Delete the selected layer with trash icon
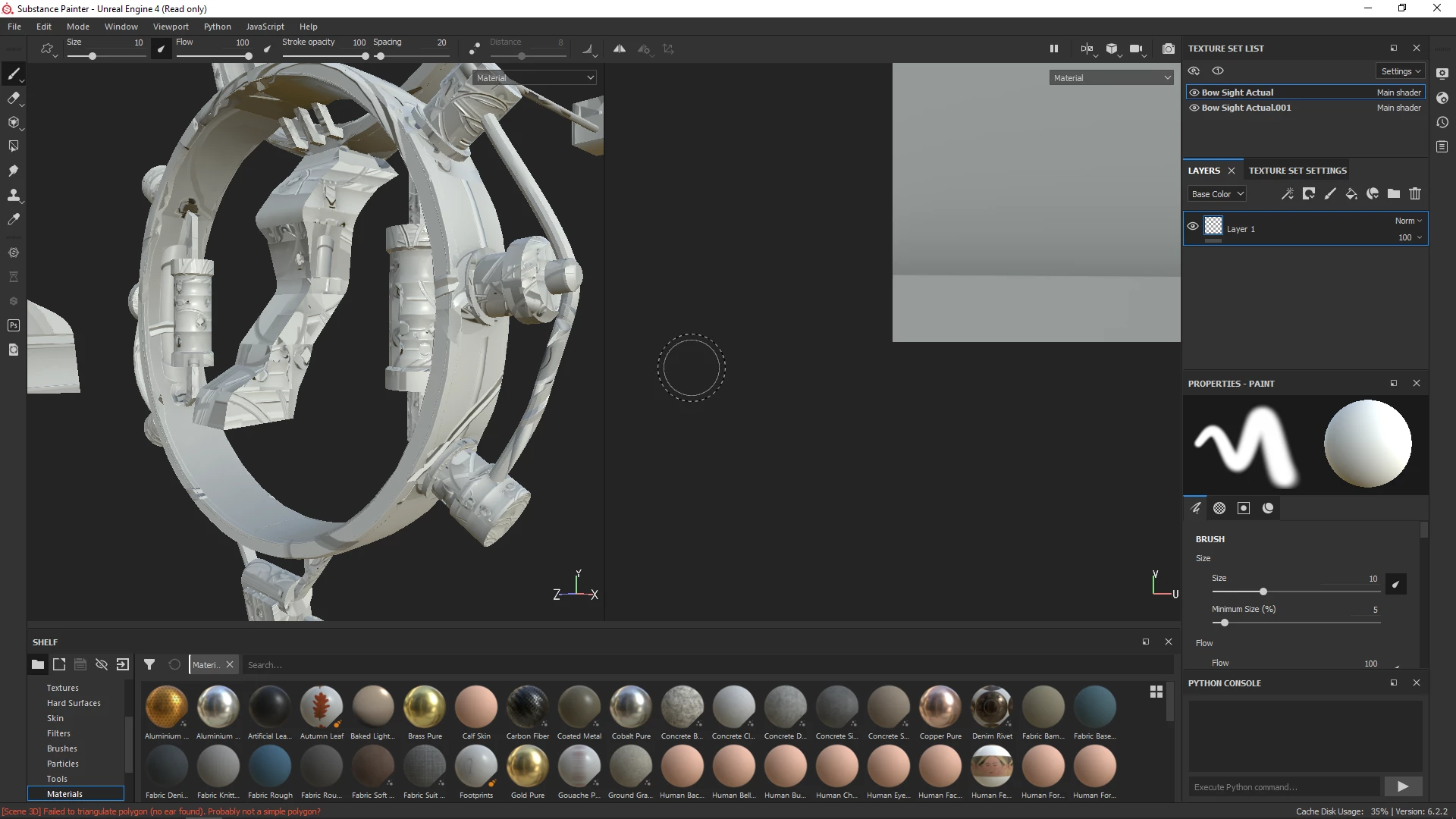1456x819 pixels. point(1415,194)
